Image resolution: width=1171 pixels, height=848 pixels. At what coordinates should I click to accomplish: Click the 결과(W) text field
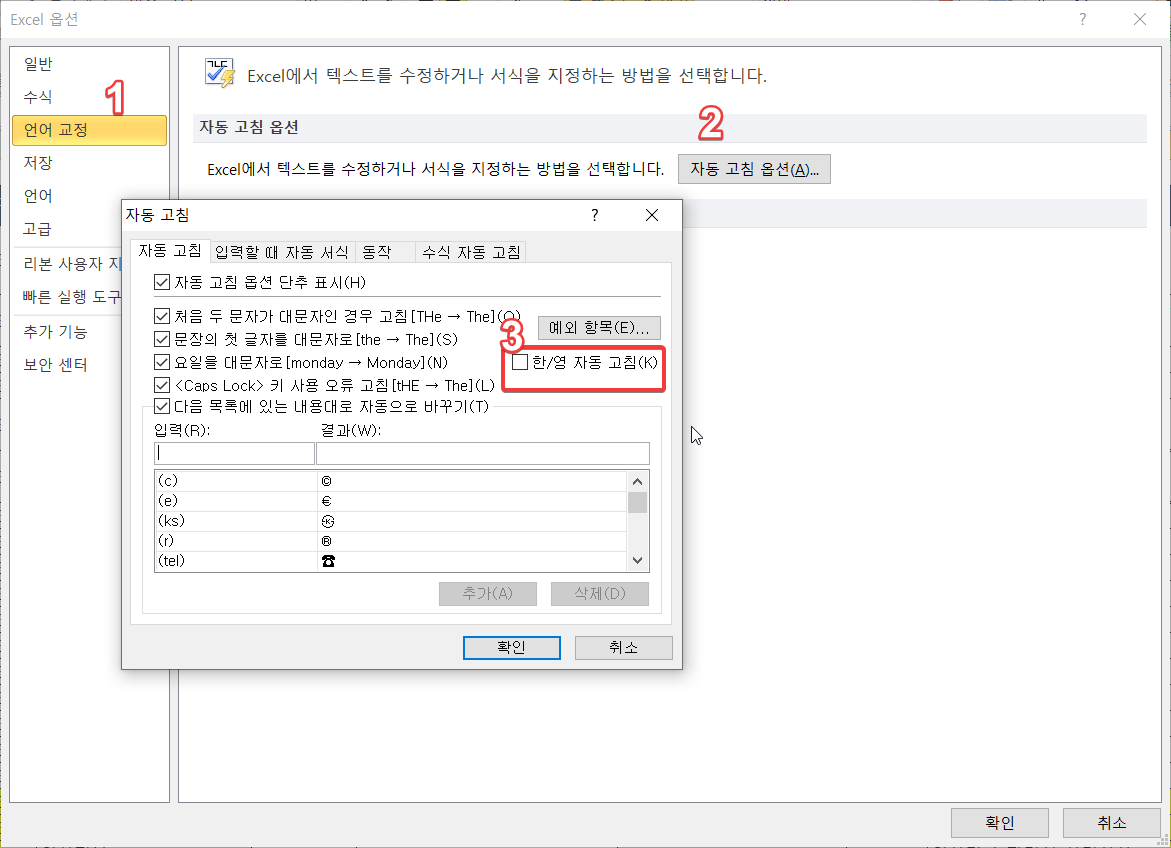coord(482,454)
